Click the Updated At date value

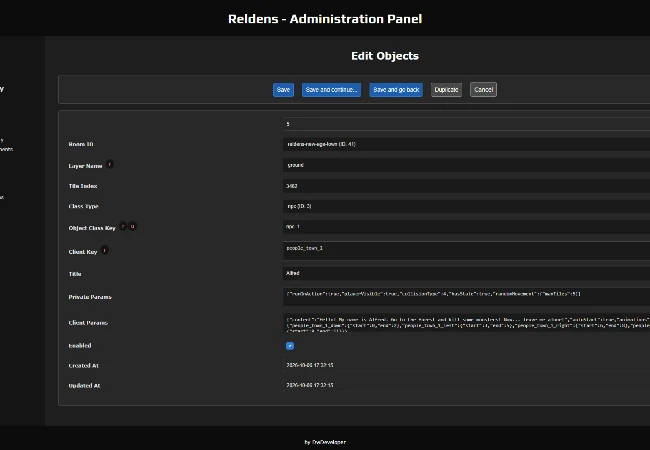[x=310, y=385]
